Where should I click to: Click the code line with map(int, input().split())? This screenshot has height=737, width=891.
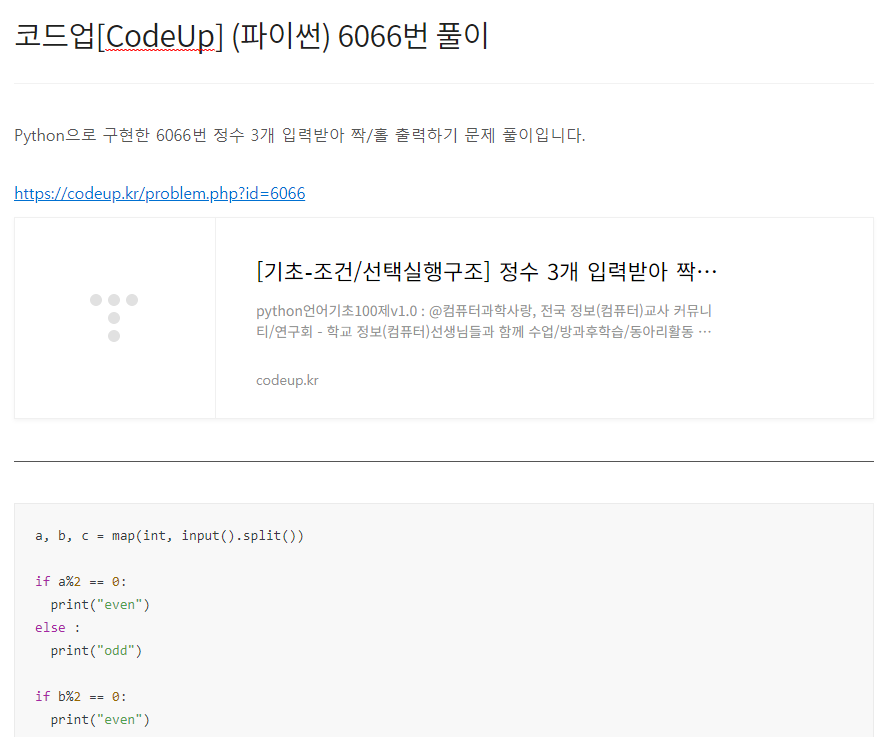pos(169,536)
